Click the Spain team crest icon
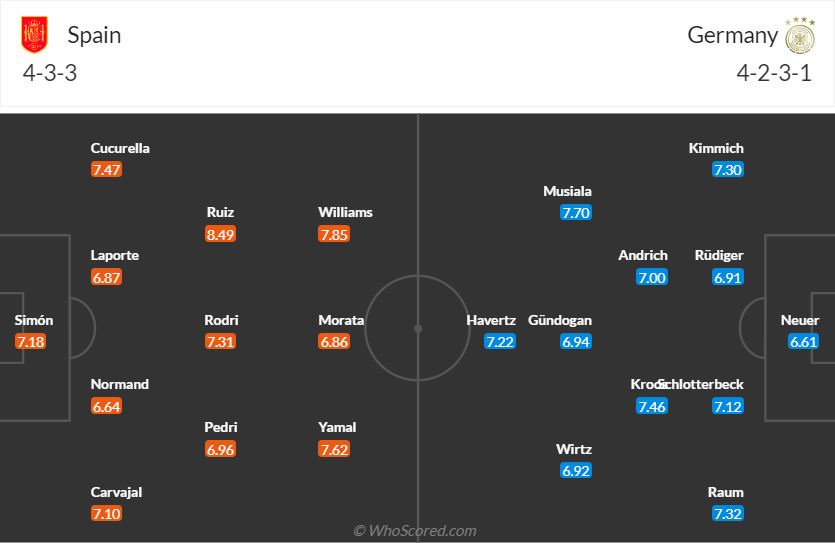This screenshot has height=543, width=835. (35, 35)
